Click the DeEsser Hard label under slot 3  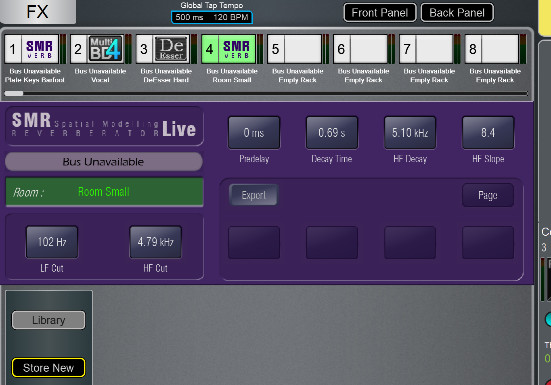166,80
